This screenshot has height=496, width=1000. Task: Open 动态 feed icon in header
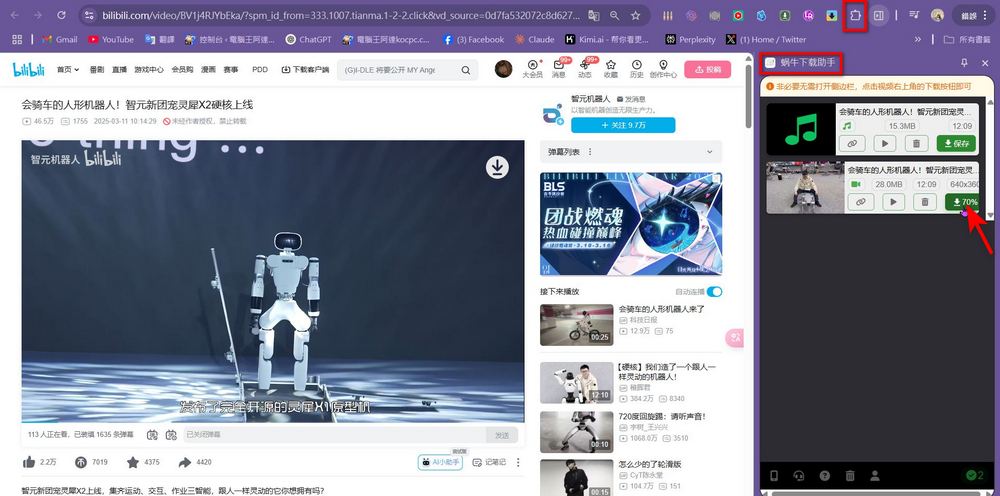pyautogui.click(x=585, y=69)
